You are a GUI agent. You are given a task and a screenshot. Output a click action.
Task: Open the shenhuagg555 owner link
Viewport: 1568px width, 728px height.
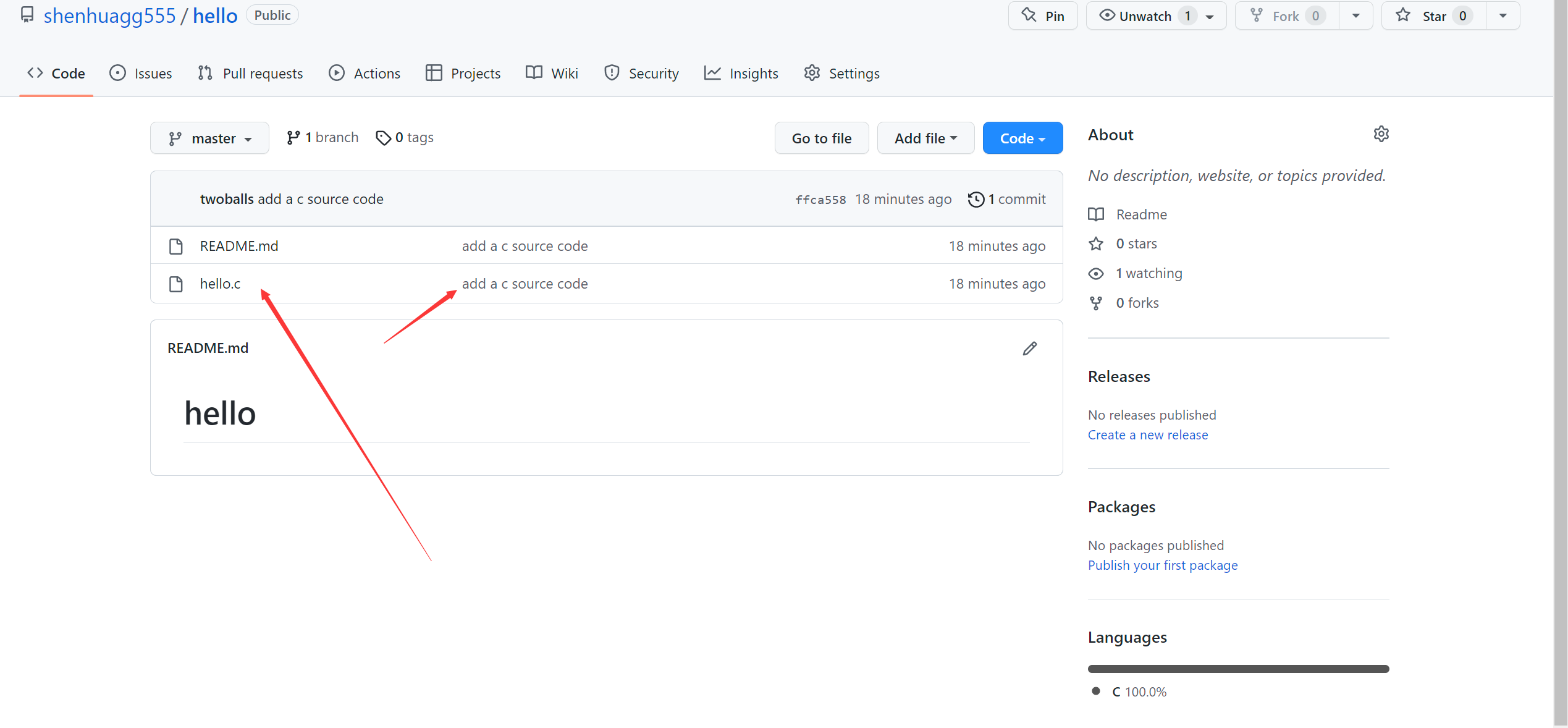109,15
